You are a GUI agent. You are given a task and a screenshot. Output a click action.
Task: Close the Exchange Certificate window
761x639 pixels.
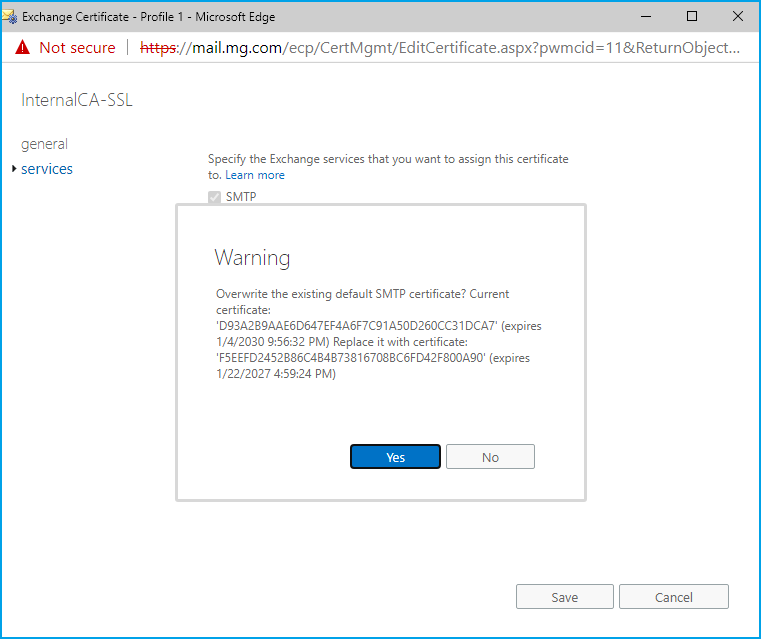737,16
